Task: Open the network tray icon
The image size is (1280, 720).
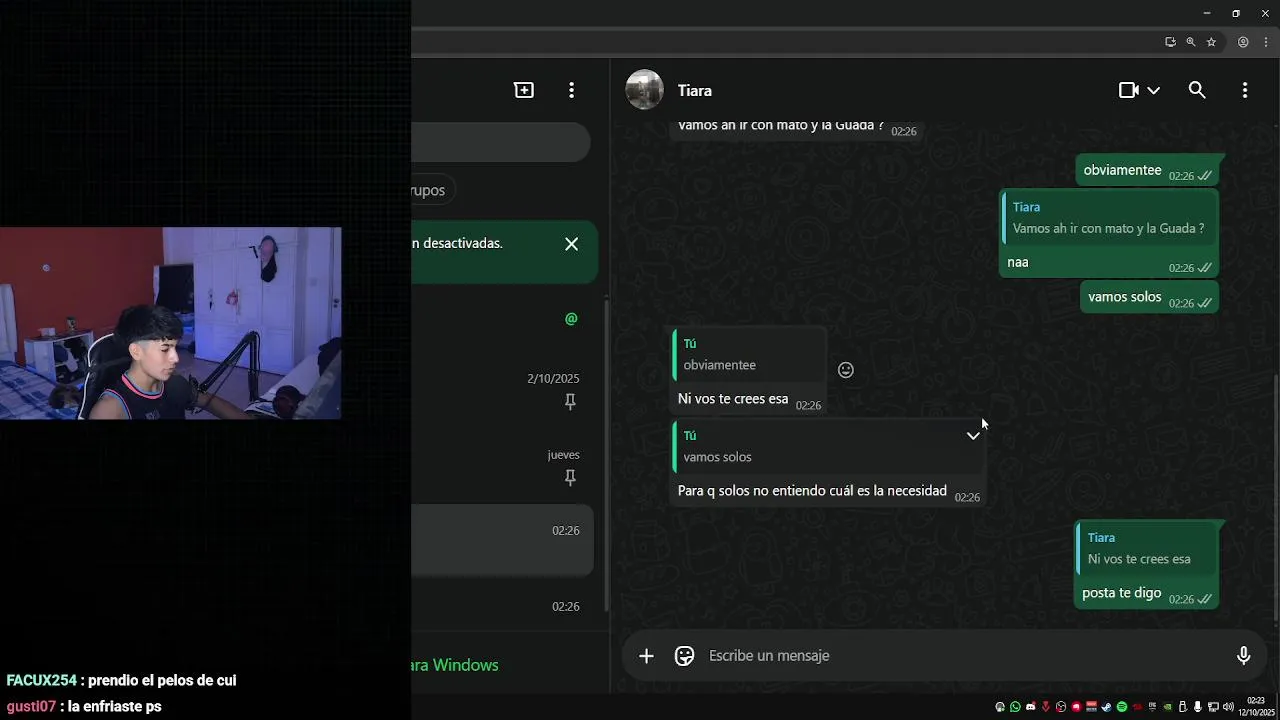Action: (x=1213, y=707)
